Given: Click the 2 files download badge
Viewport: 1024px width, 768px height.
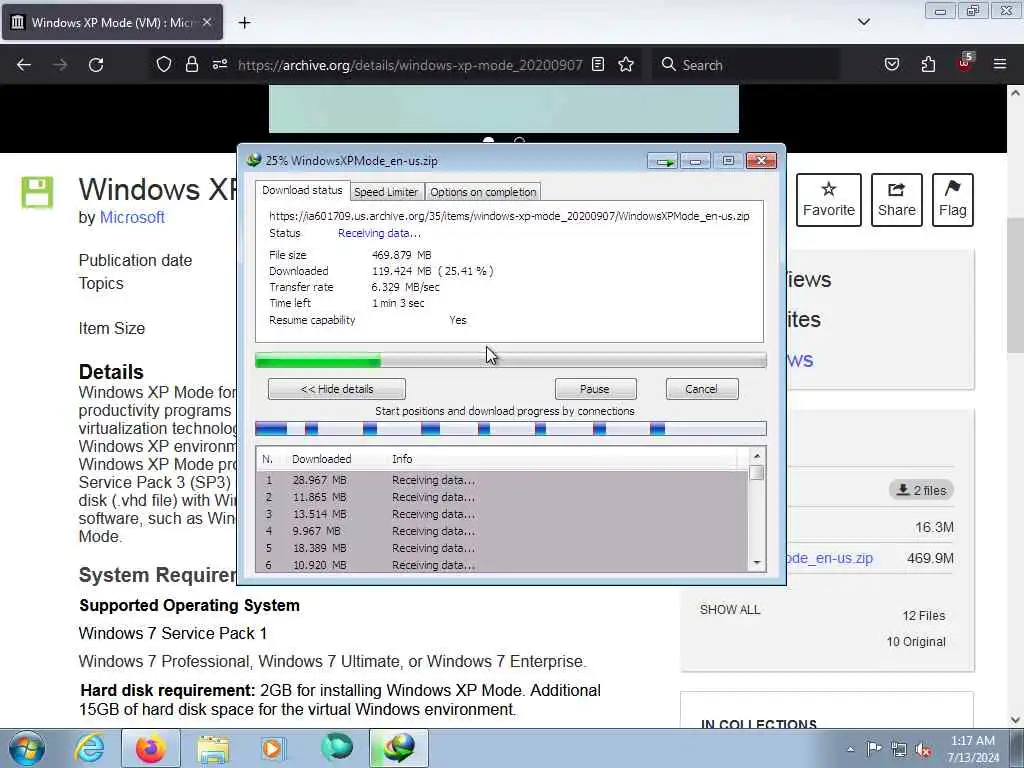Looking at the screenshot, I should 921,490.
